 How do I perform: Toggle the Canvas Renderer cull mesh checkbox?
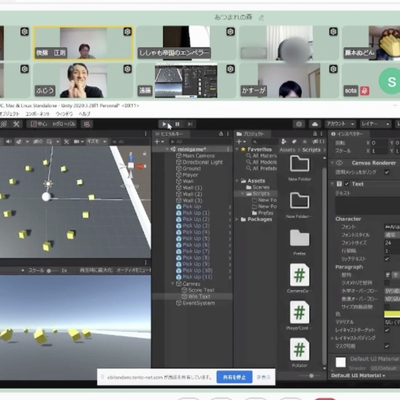tap(387, 172)
